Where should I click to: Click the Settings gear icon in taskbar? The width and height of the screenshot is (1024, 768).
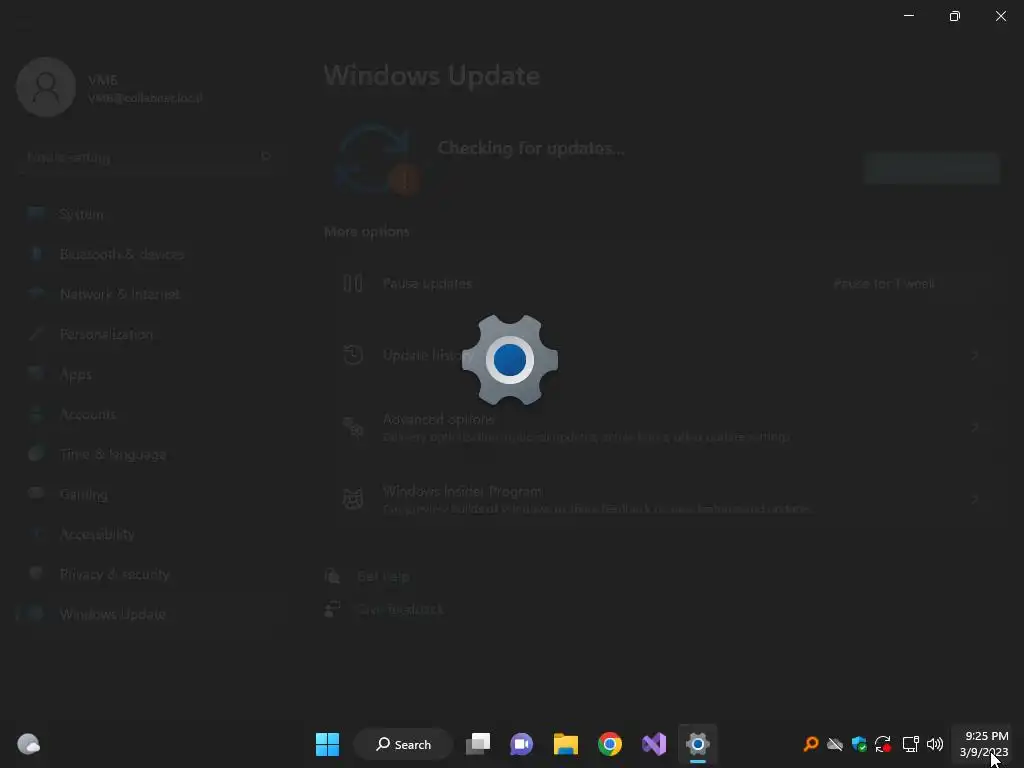[697, 744]
